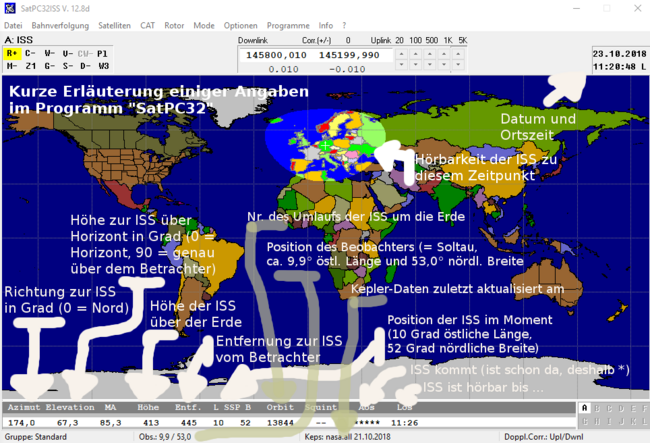This screenshot has height=443, width=650.
Task: Click the Höhe value 413
Action: point(151,423)
